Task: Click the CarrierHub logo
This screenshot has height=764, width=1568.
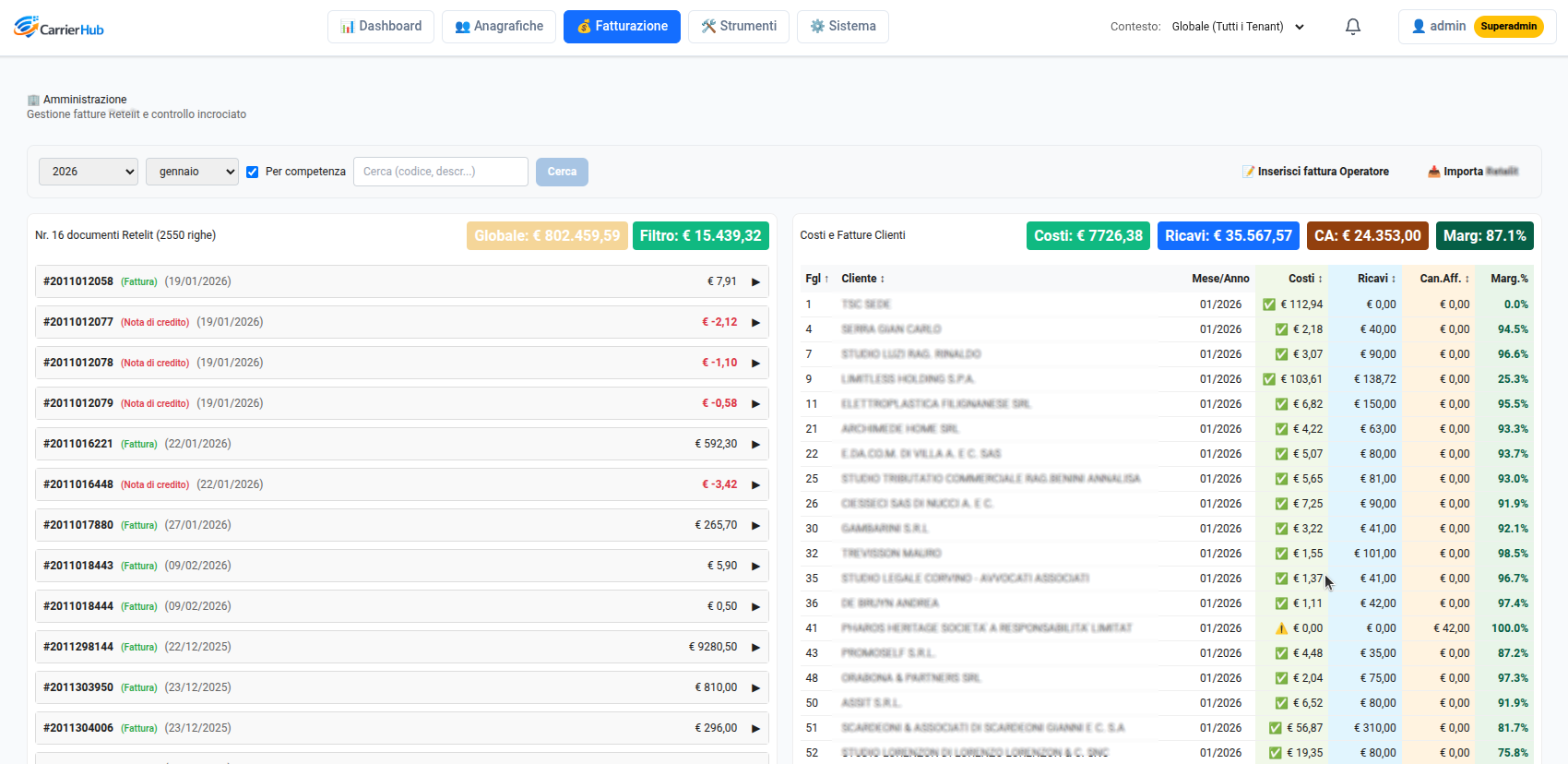Action: (59, 27)
